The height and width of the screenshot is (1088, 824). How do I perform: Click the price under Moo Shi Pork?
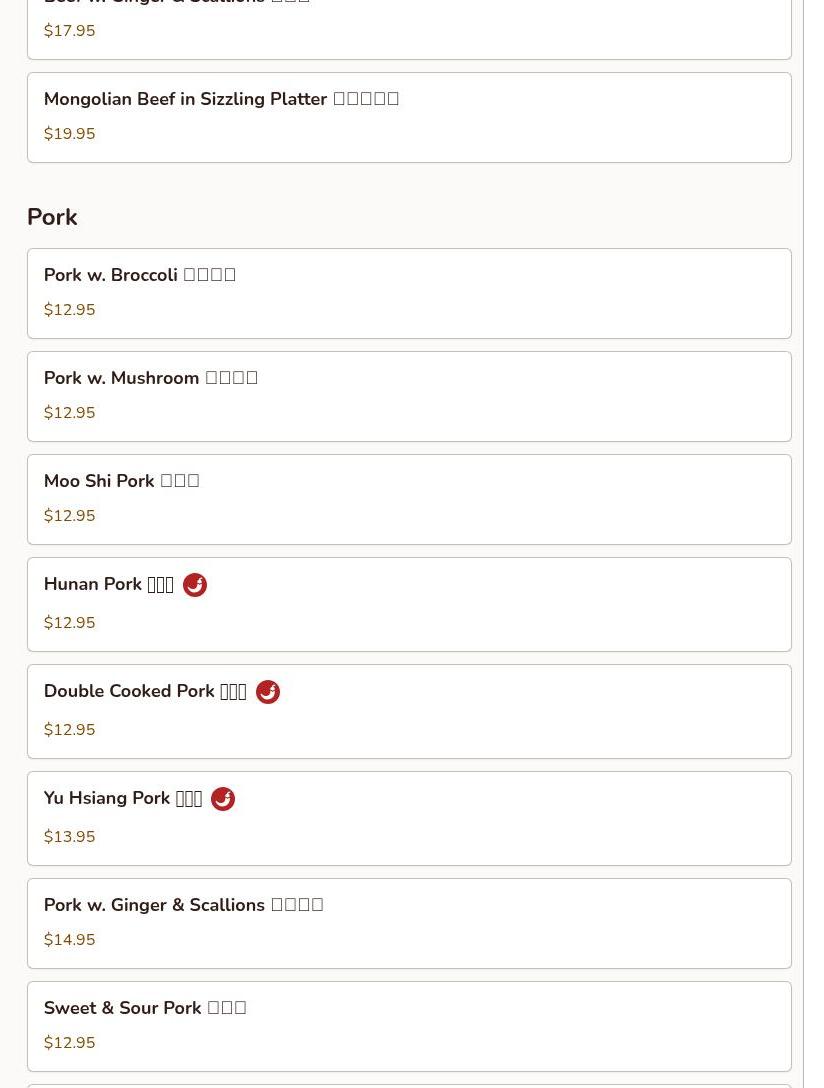(70, 516)
